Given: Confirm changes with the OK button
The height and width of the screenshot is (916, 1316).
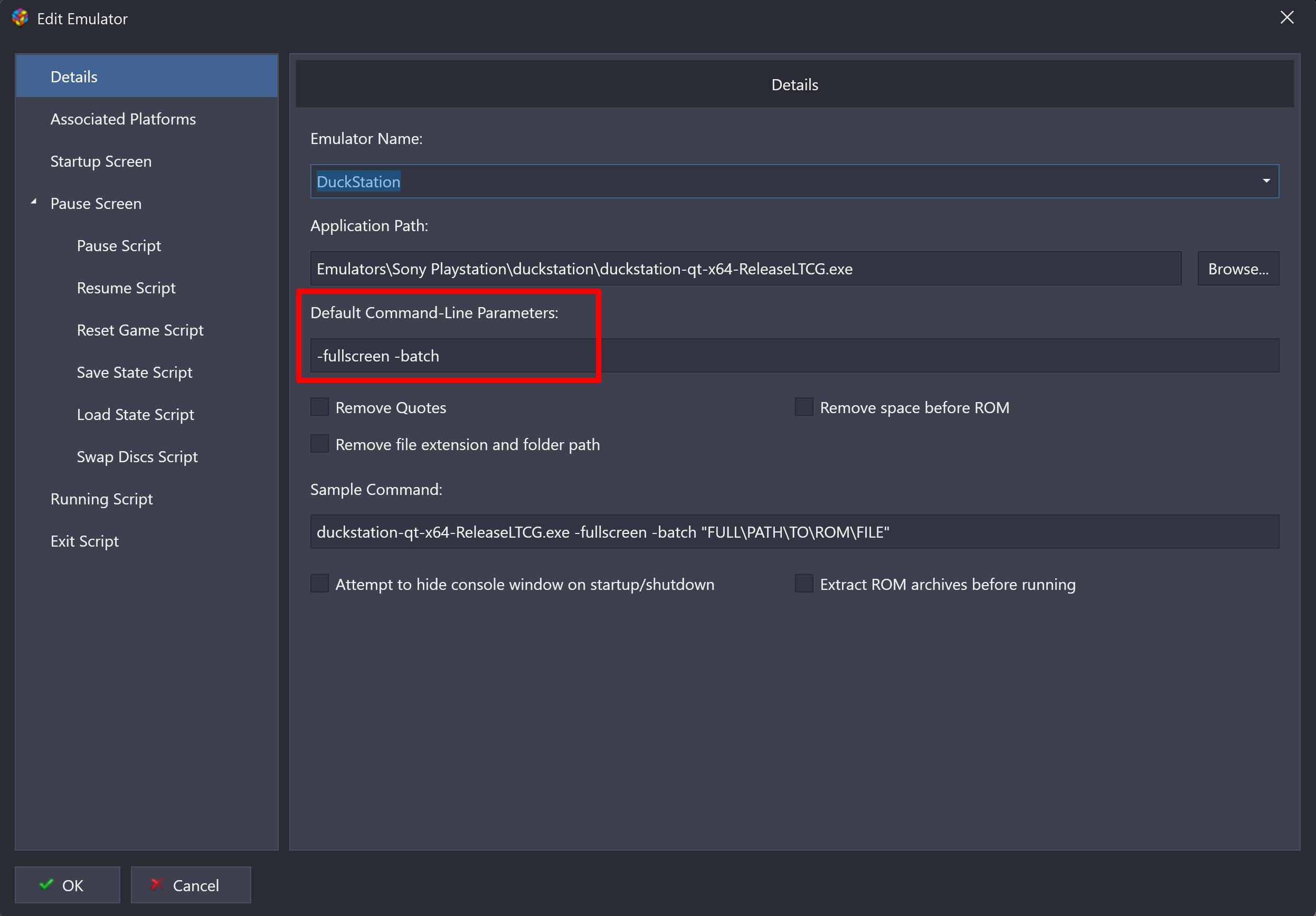Looking at the screenshot, I should click(x=68, y=885).
